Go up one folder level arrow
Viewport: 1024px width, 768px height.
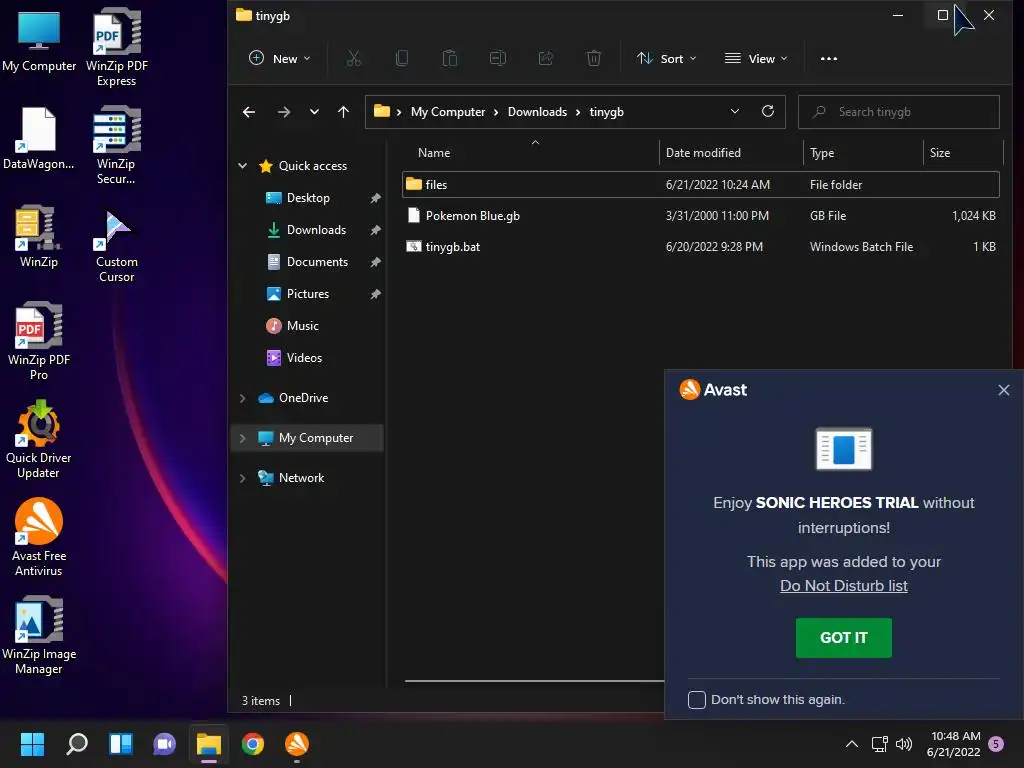[344, 112]
